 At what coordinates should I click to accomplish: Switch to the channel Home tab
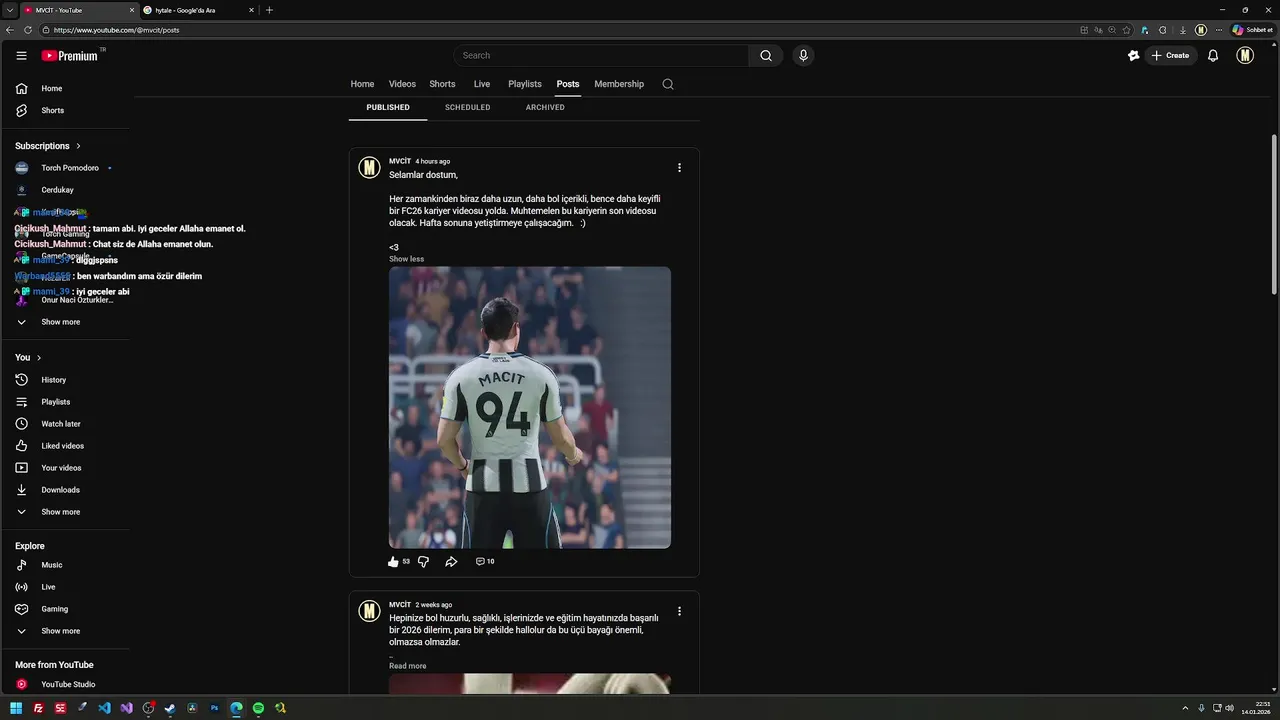362,84
